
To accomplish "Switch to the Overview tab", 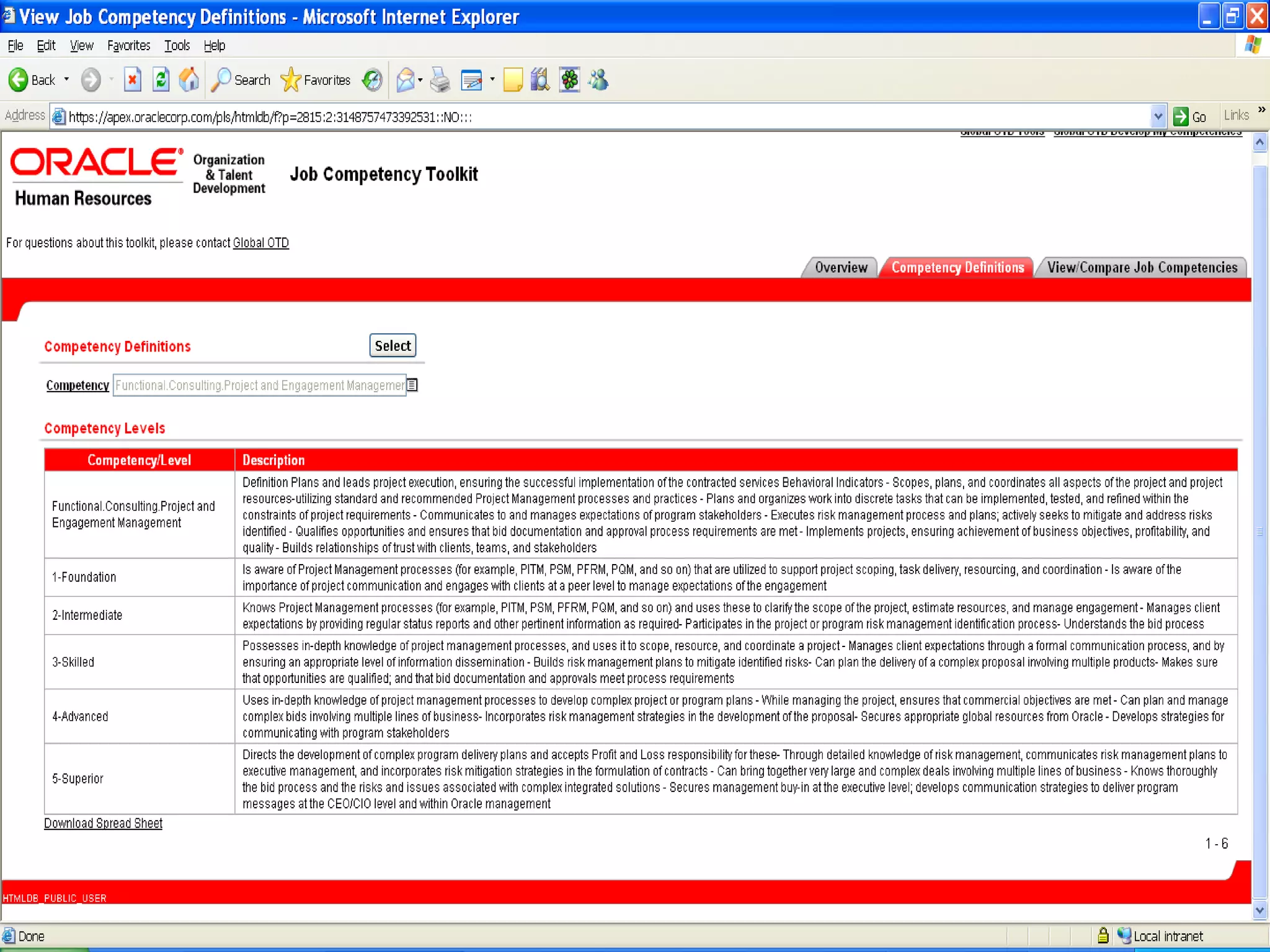I will [840, 268].
